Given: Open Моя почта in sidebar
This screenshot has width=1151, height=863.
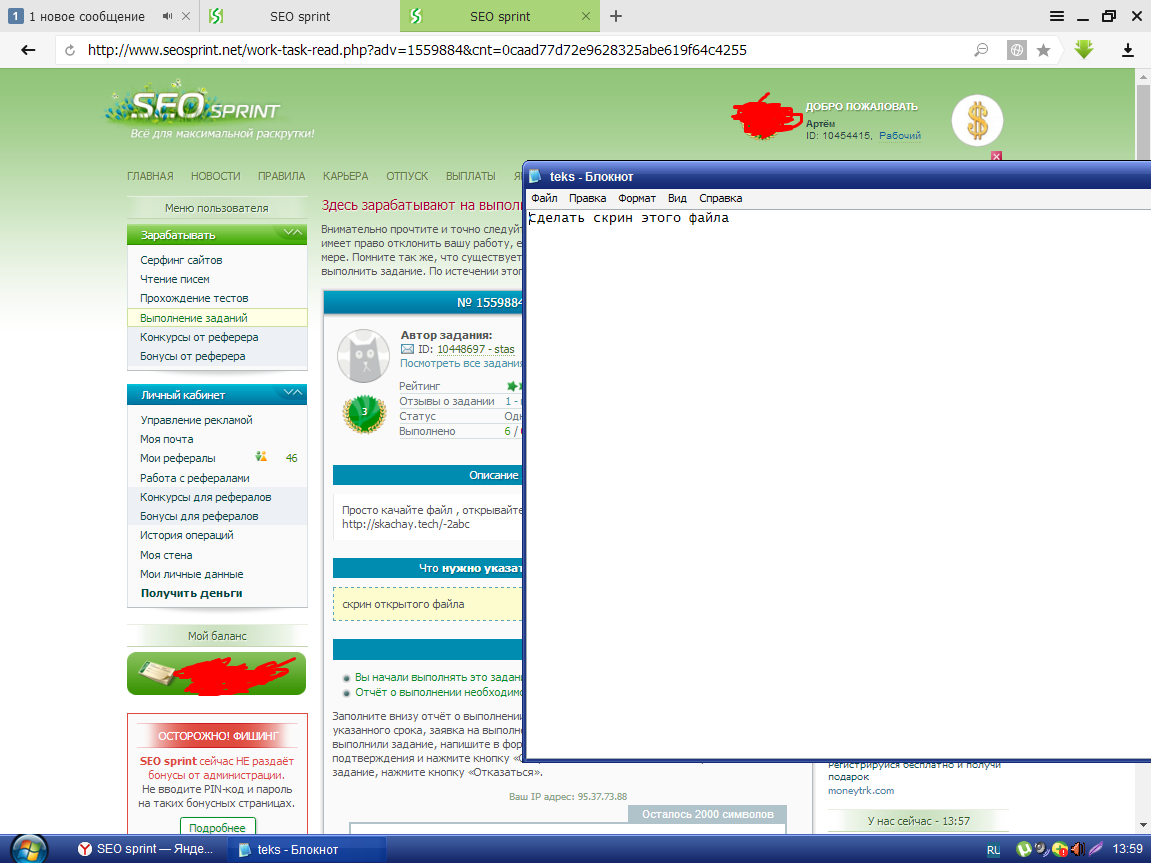Looking at the screenshot, I should coord(167,439).
